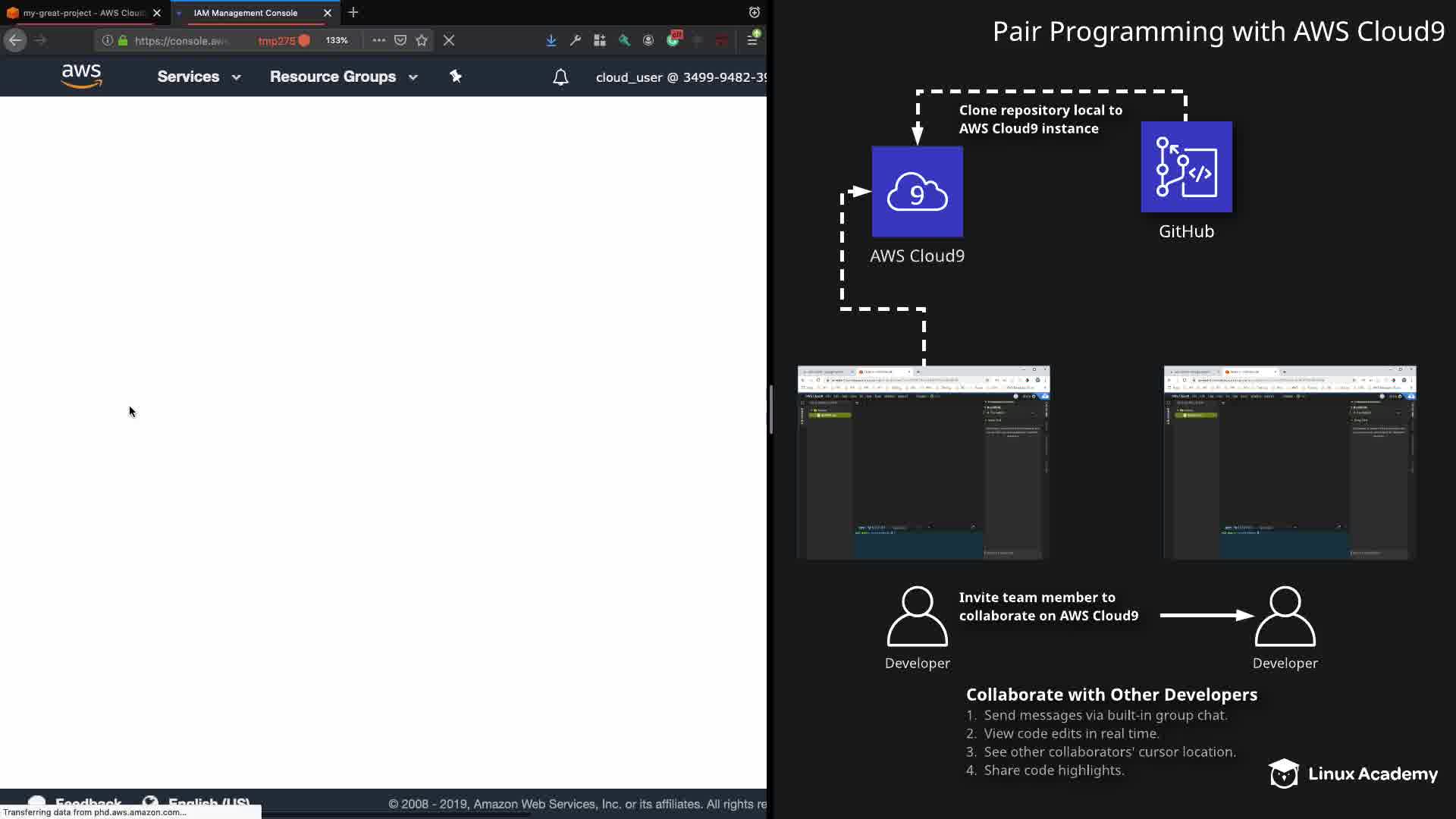
Task: Open the AWS notifications bell
Action: click(x=560, y=77)
